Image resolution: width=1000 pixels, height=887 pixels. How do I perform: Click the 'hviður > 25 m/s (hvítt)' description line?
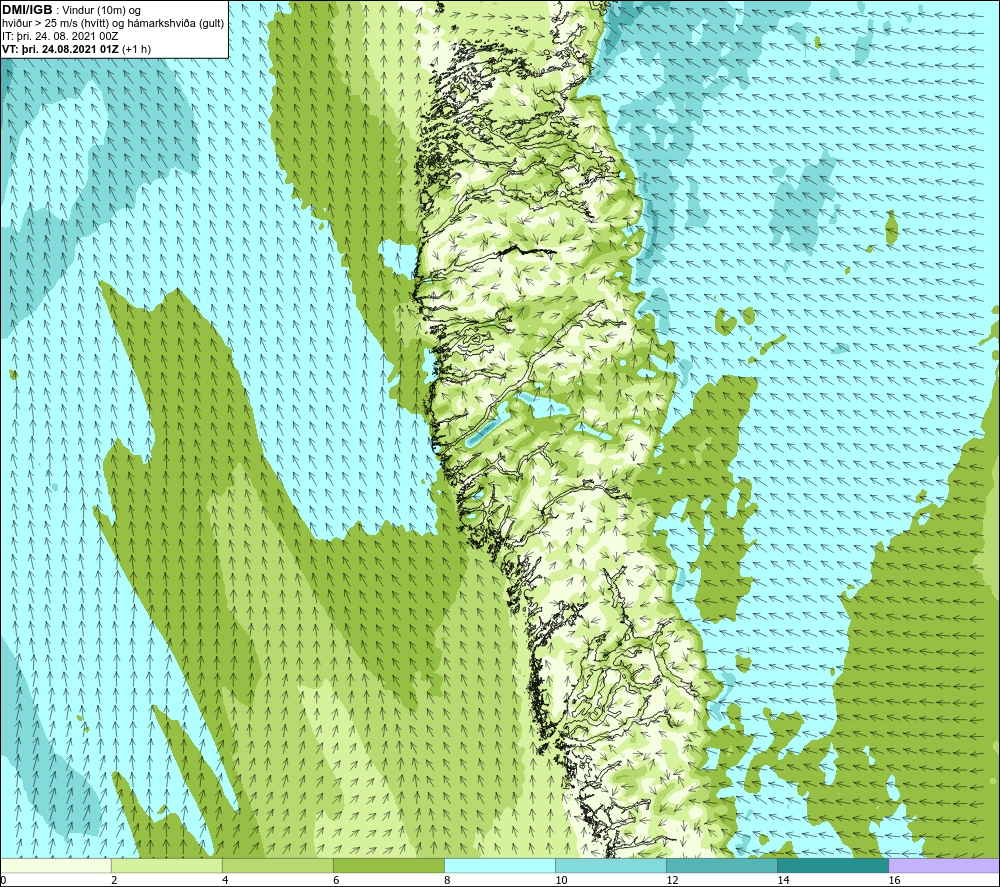tap(113, 23)
